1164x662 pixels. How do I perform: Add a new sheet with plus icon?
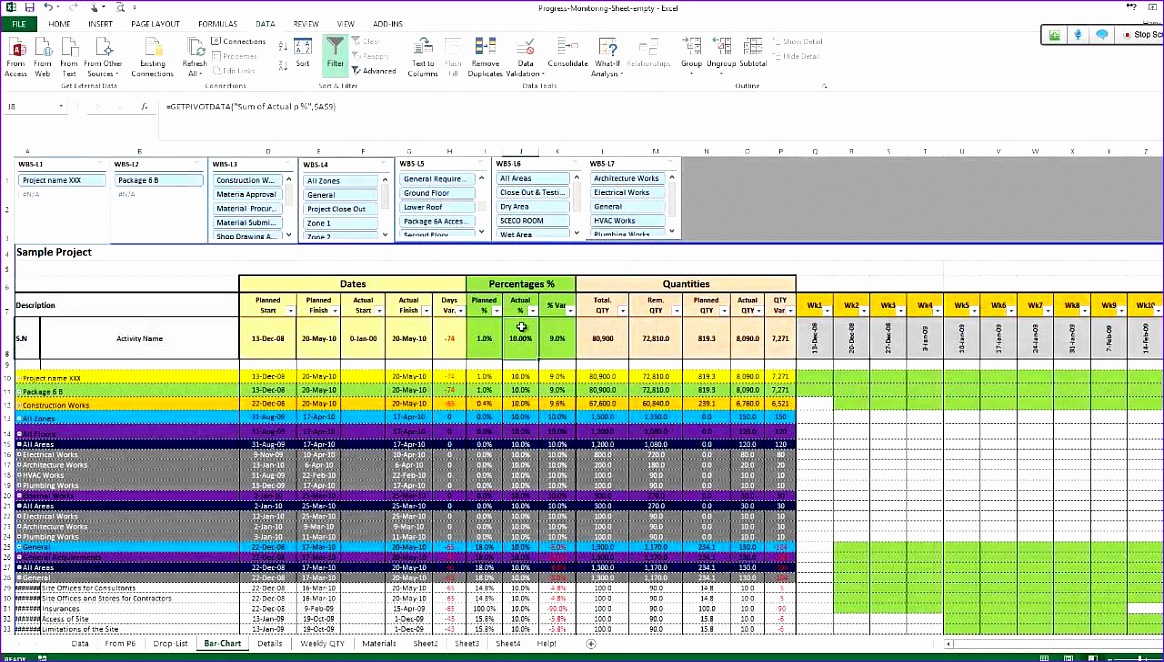(591, 643)
